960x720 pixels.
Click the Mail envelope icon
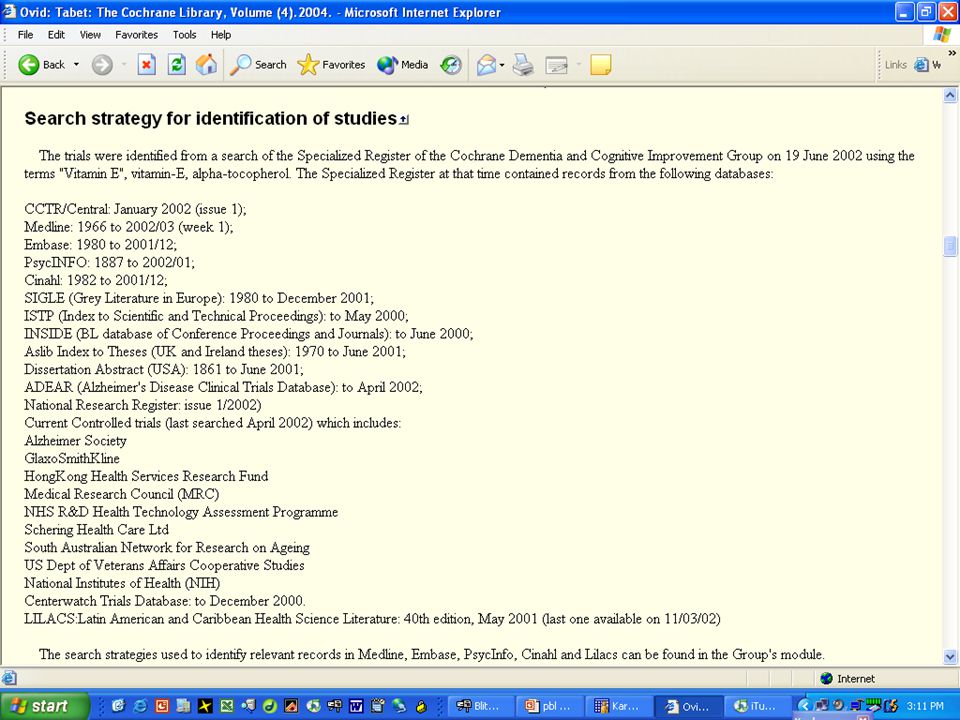pyautogui.click(x=486, y=64)
